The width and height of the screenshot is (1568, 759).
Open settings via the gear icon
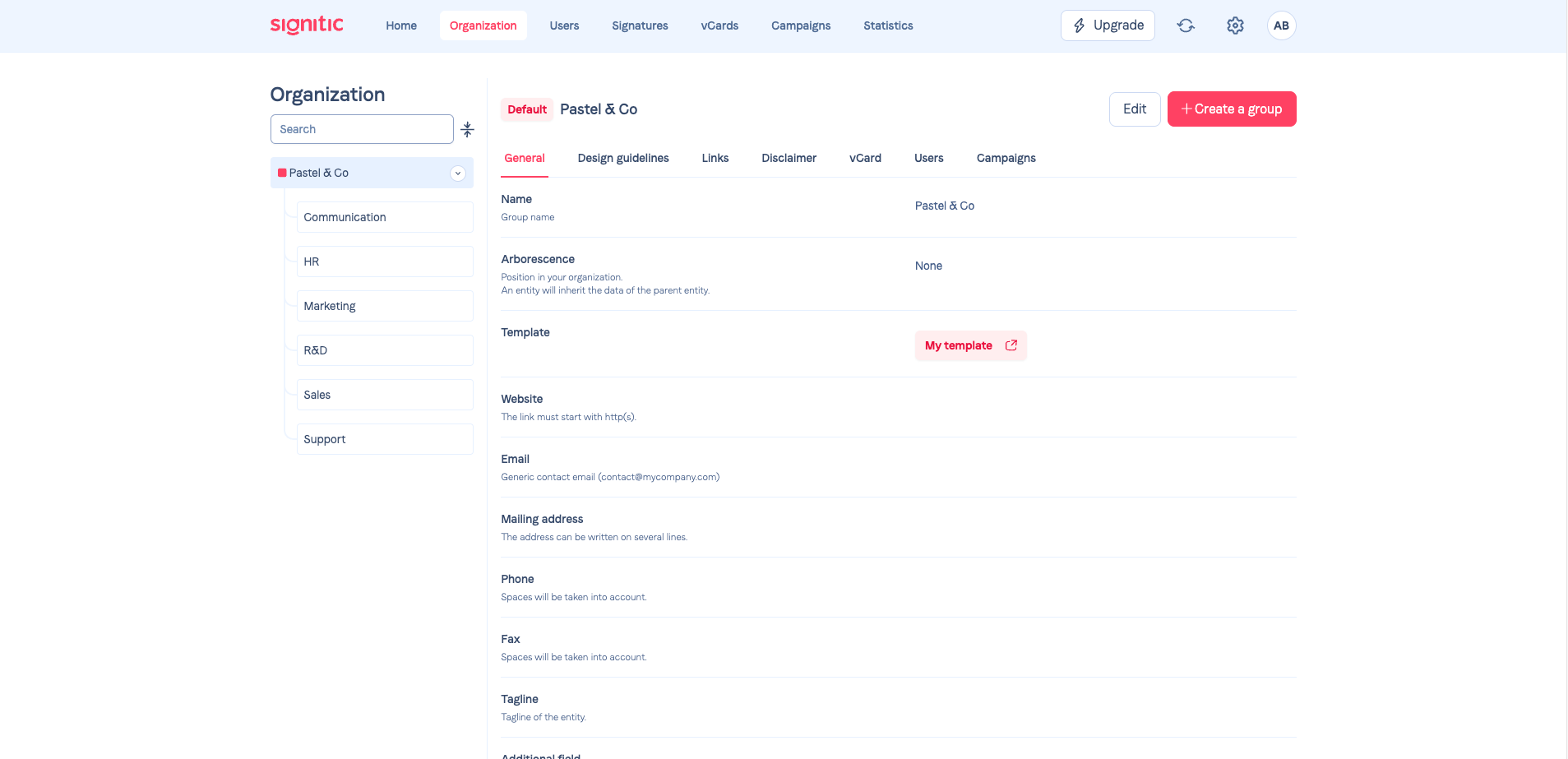pos(1235,25)
